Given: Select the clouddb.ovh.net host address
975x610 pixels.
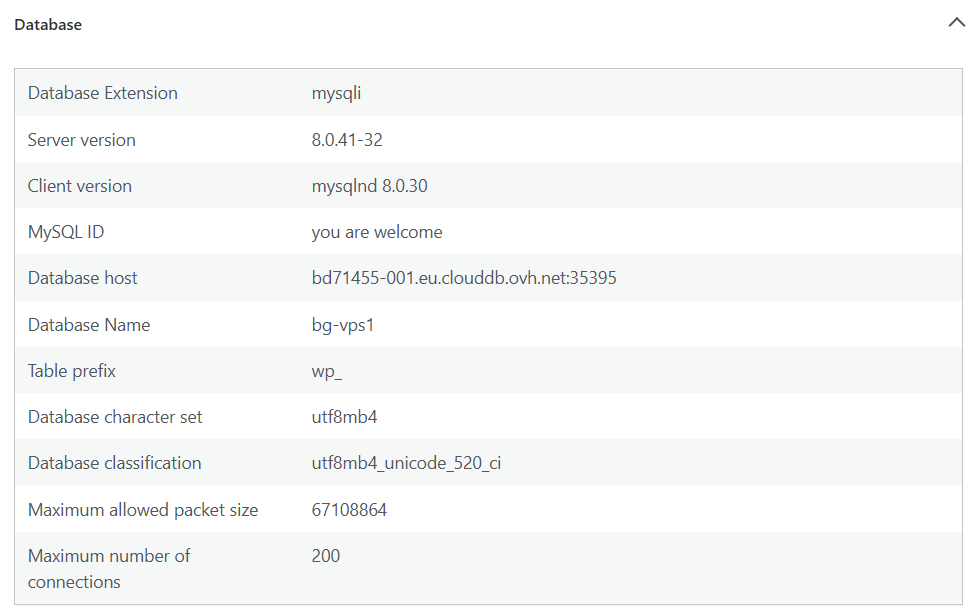Looking at the screenshot, I should pos(464,278).
